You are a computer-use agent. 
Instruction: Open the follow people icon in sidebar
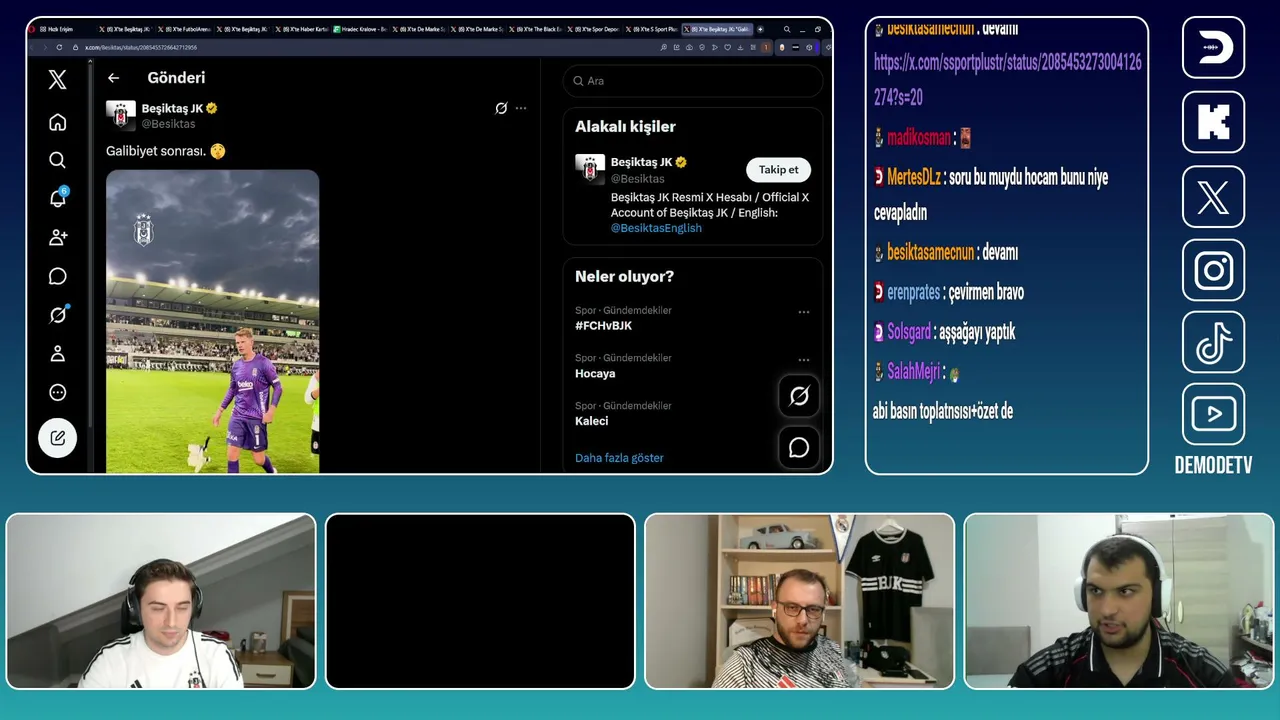[x=58, y=237]
